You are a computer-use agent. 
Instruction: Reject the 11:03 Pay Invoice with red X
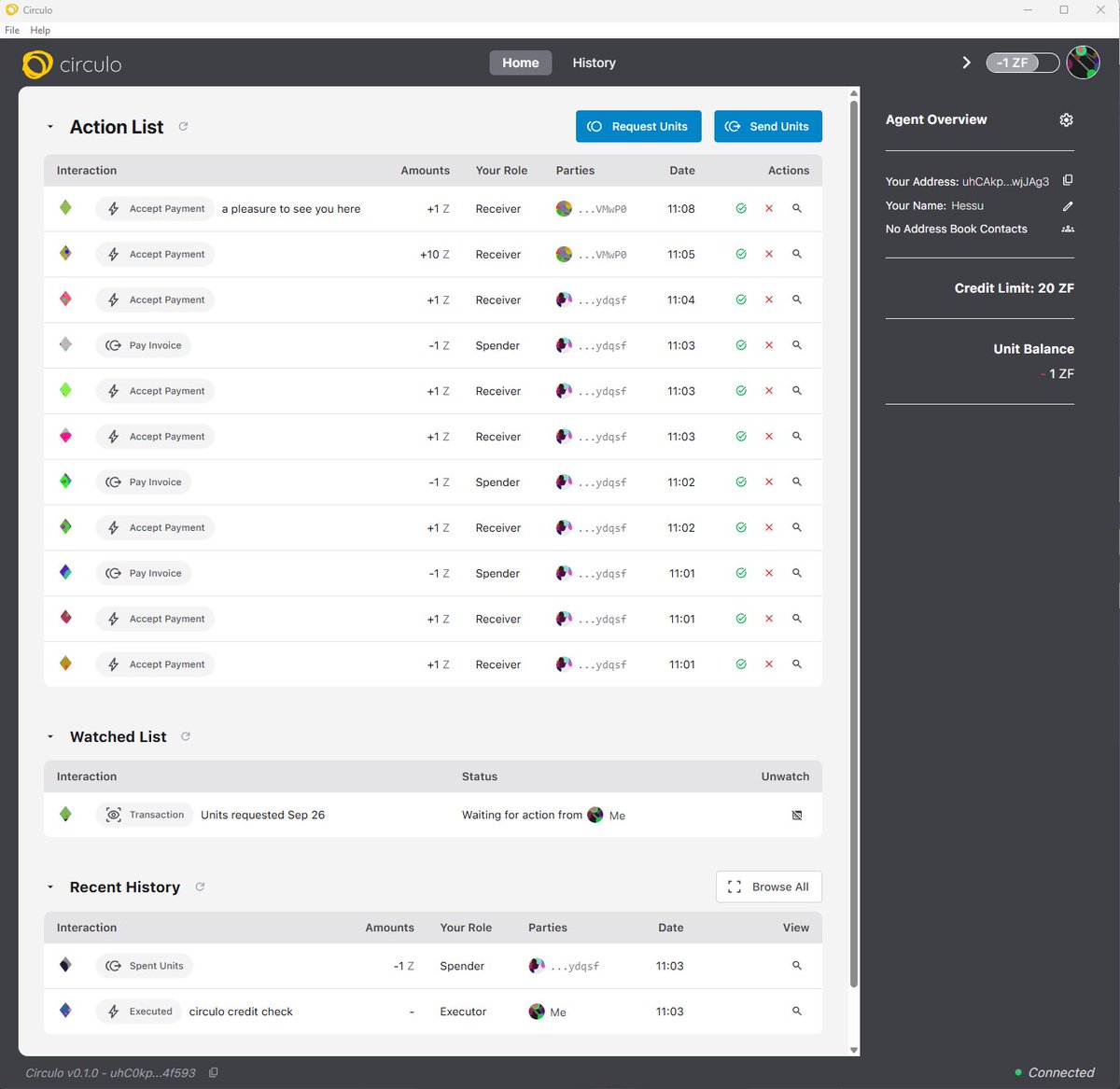(769, 345)
